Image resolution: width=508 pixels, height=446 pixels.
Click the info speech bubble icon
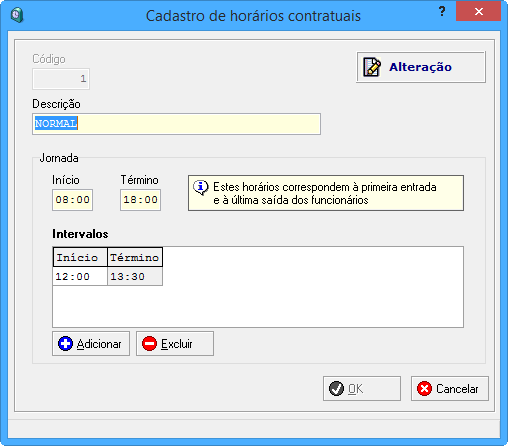[x=201, y=188]
